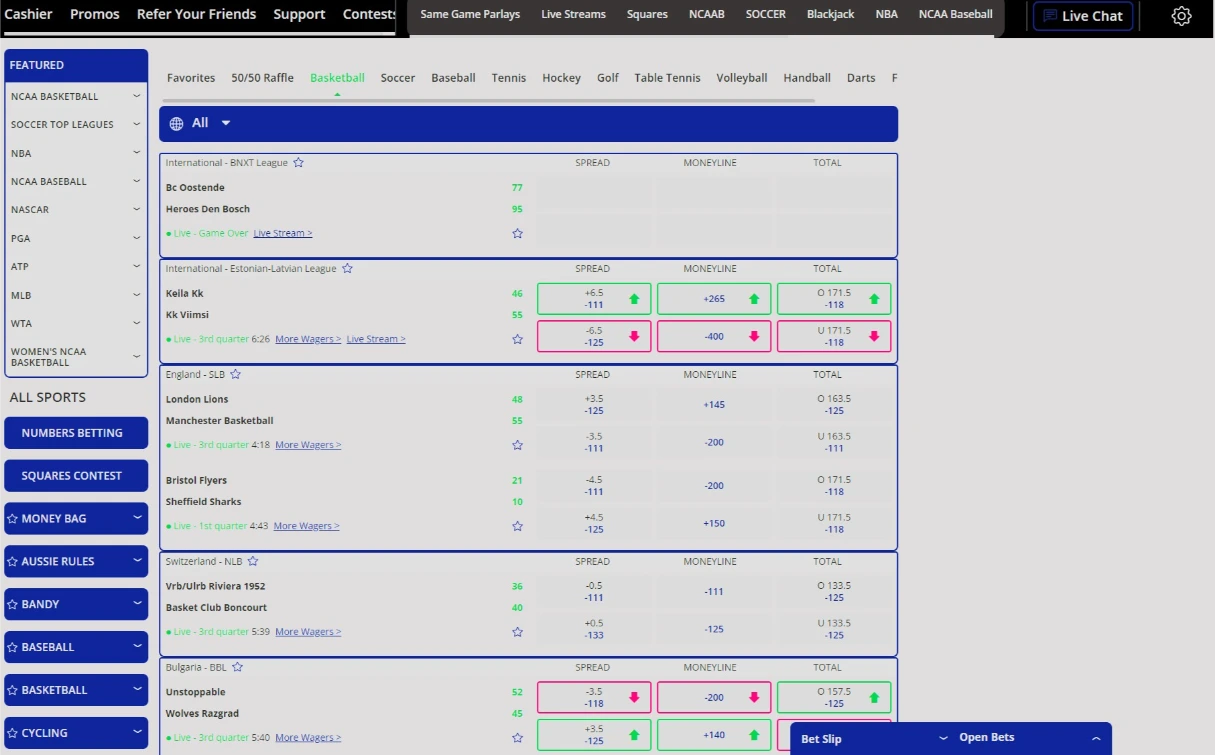Viewport: 1215px width, 755px height.
Task: Switch to the Soccer sport tab
Action: point(397,78)
